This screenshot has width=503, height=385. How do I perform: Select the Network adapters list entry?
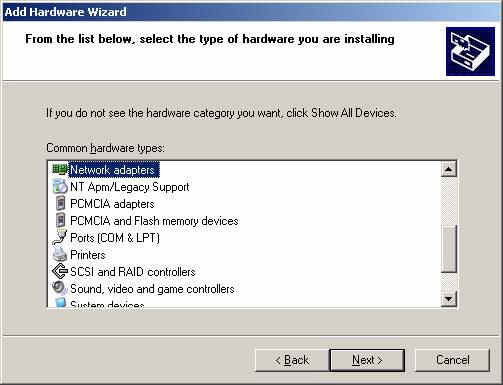point(114,170)
